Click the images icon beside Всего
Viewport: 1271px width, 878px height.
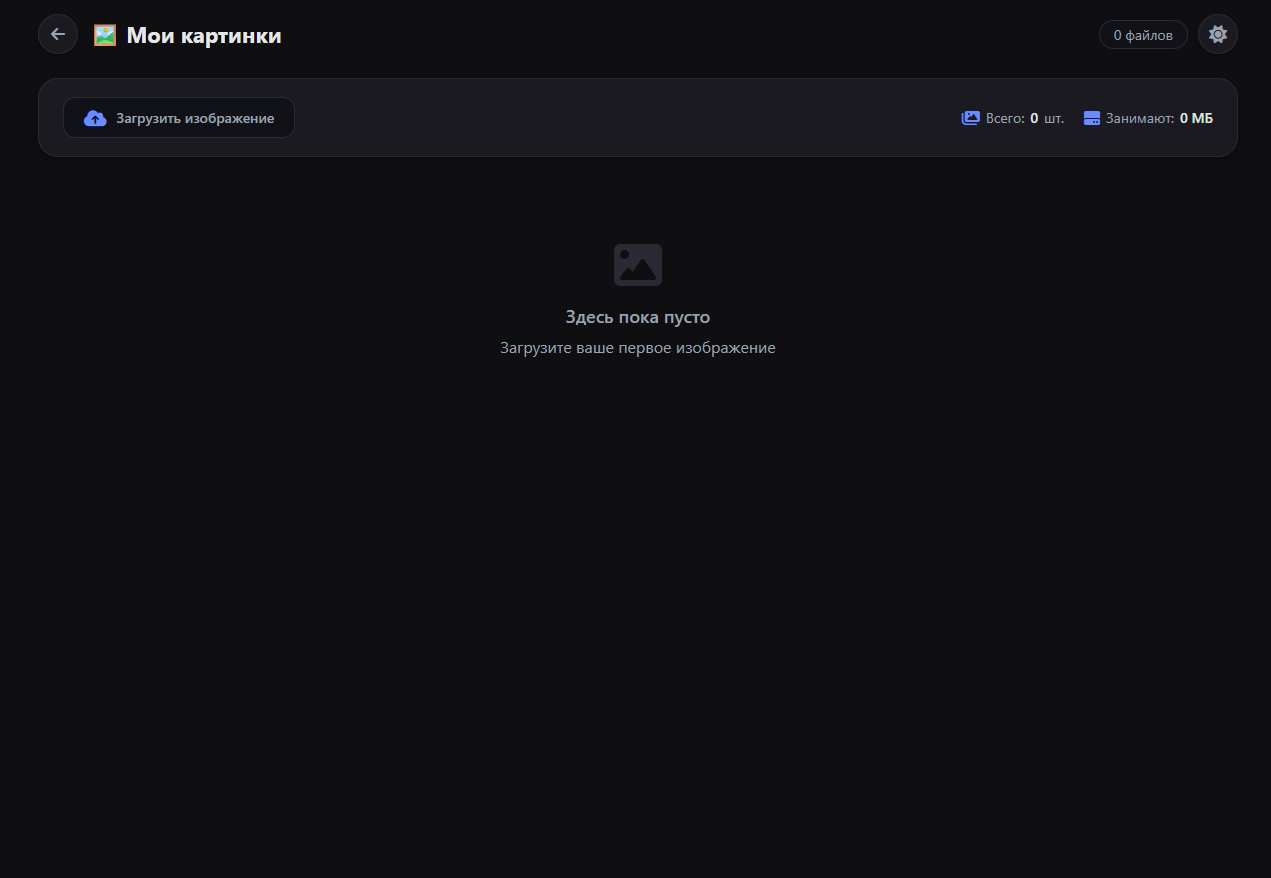click(x=970, y=118)
